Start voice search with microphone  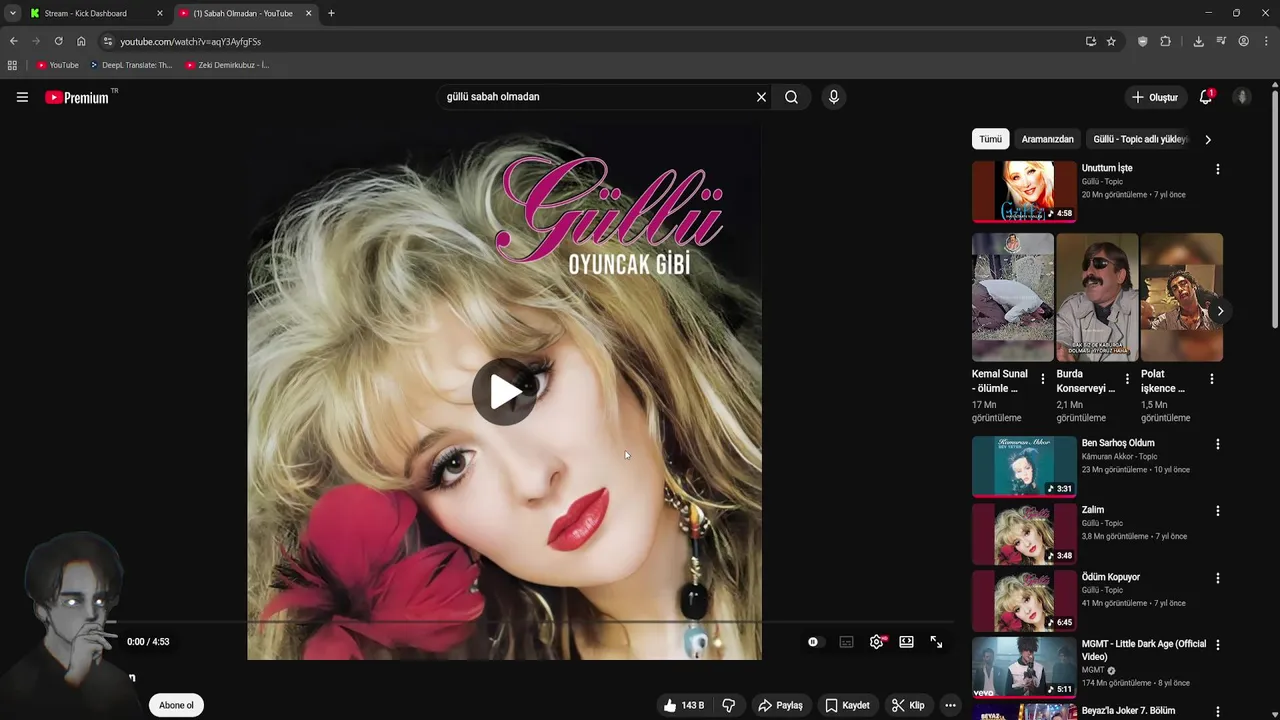click(x=833, y=97)
